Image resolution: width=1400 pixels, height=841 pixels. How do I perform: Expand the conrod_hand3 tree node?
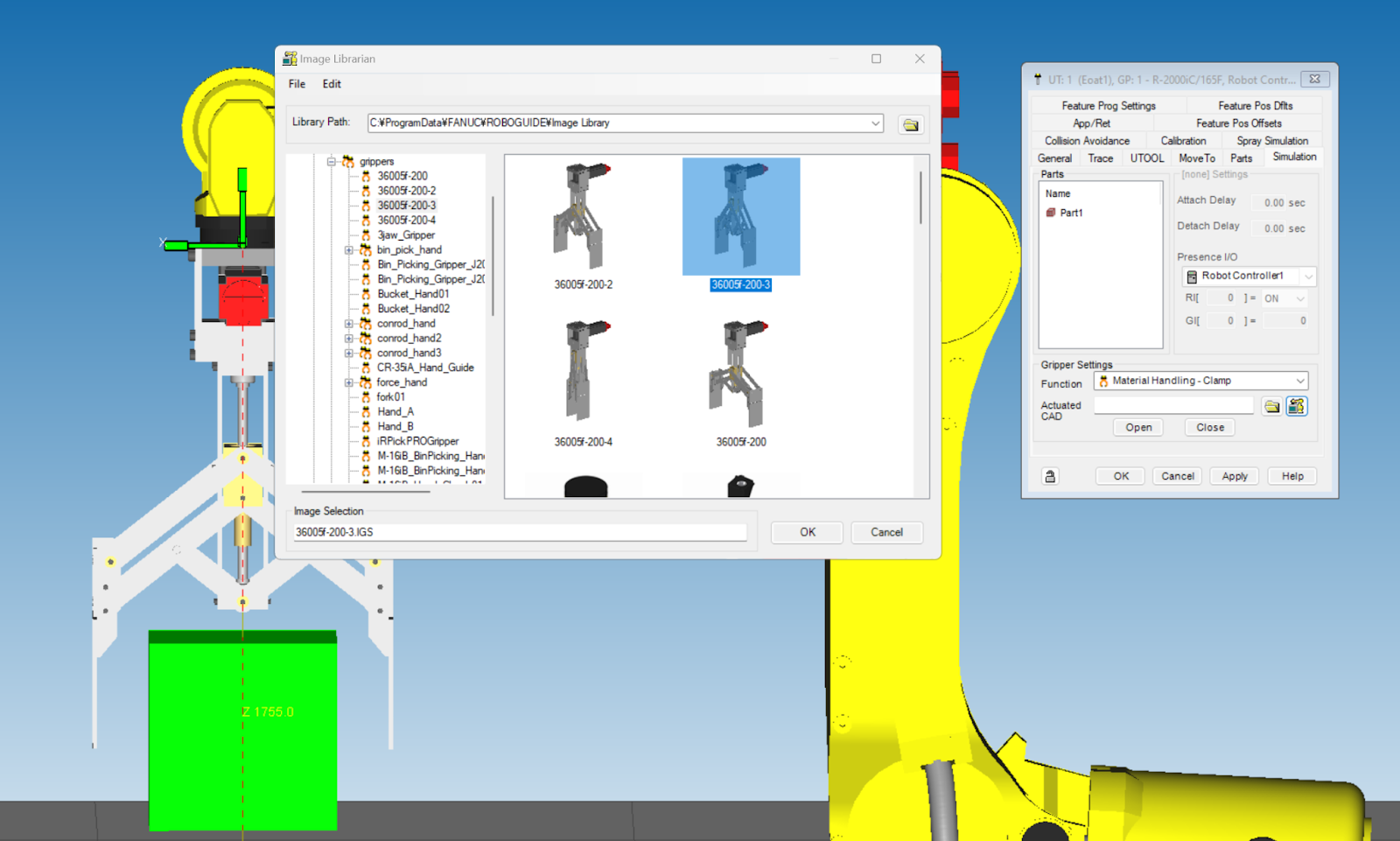(x=349, y=354)
